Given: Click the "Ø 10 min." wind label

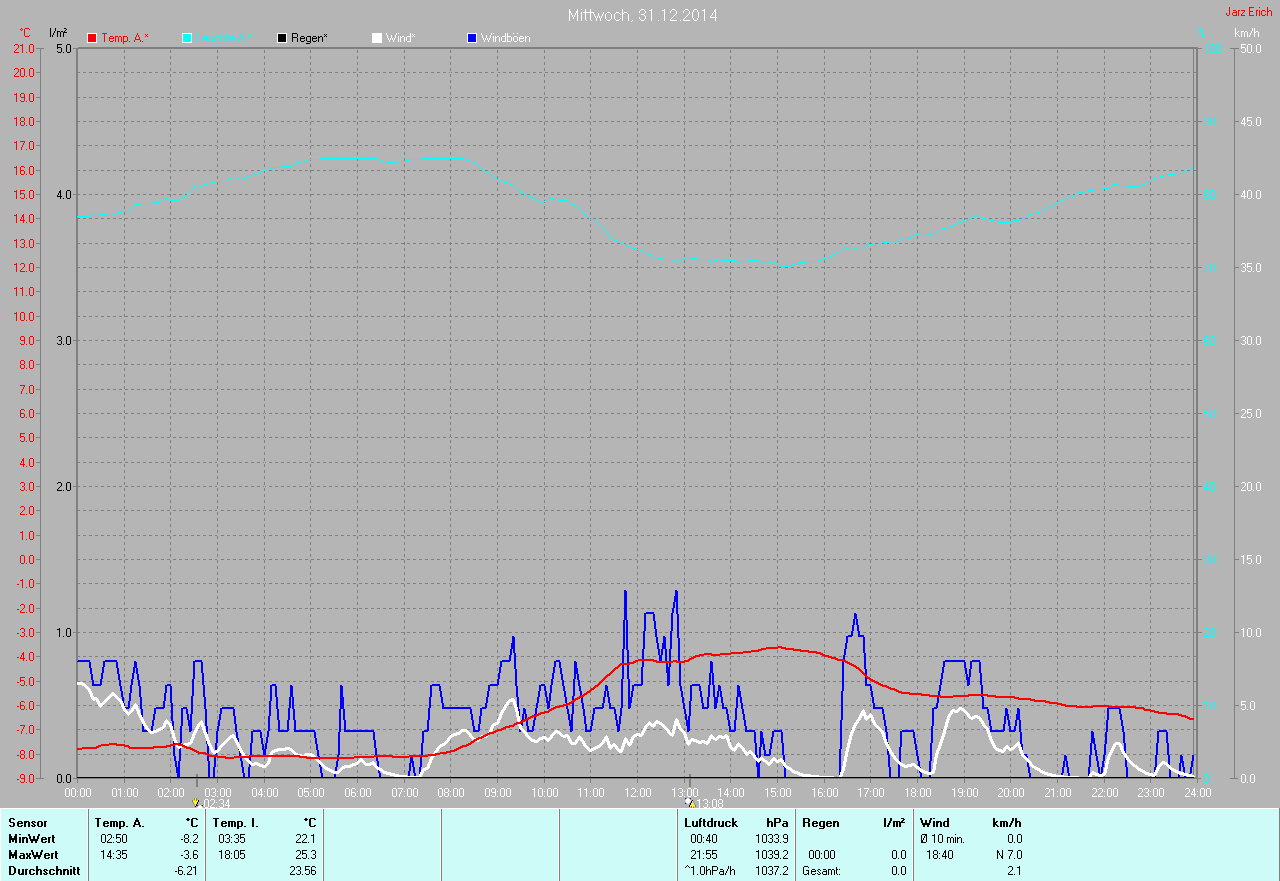Looking at the screenshot, I should point(942,839).
